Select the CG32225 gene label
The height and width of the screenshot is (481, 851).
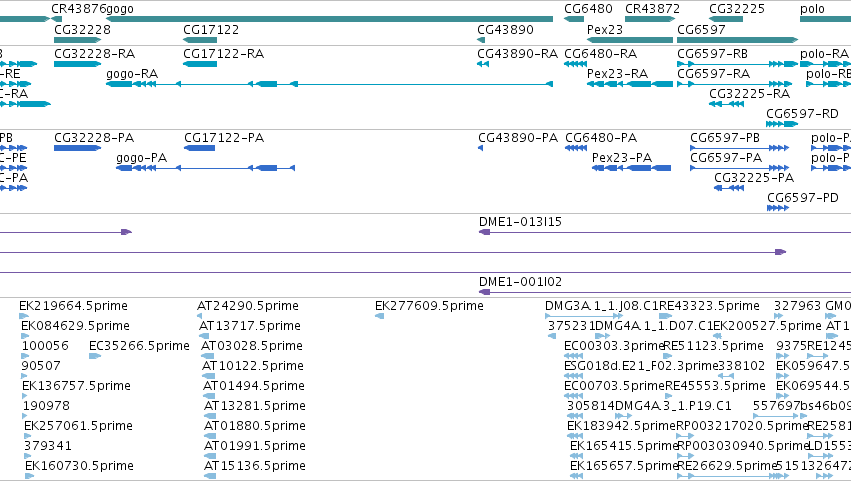click(x=736, y=9)
